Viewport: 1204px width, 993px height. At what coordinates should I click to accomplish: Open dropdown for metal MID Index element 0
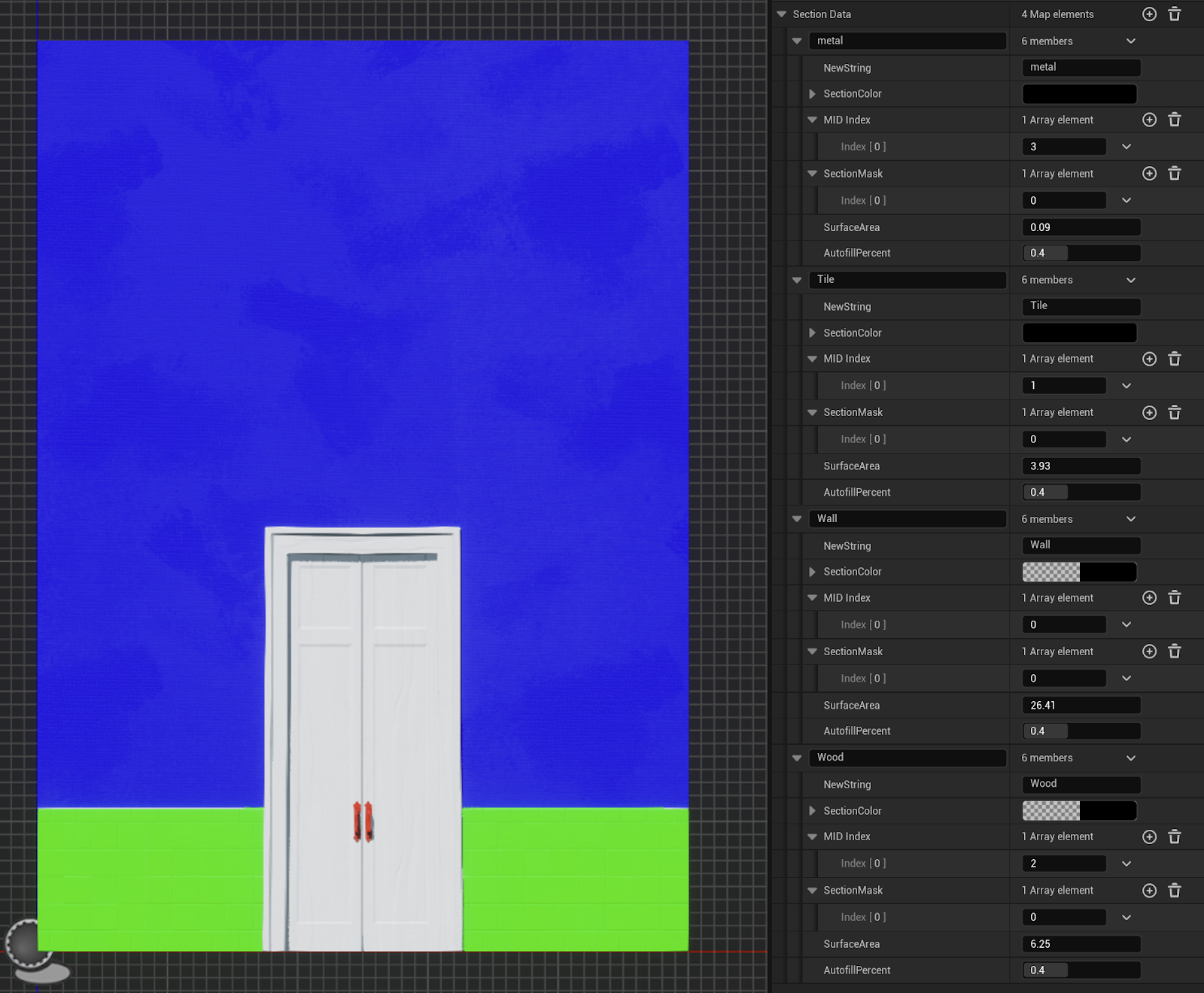[1126, 147]
